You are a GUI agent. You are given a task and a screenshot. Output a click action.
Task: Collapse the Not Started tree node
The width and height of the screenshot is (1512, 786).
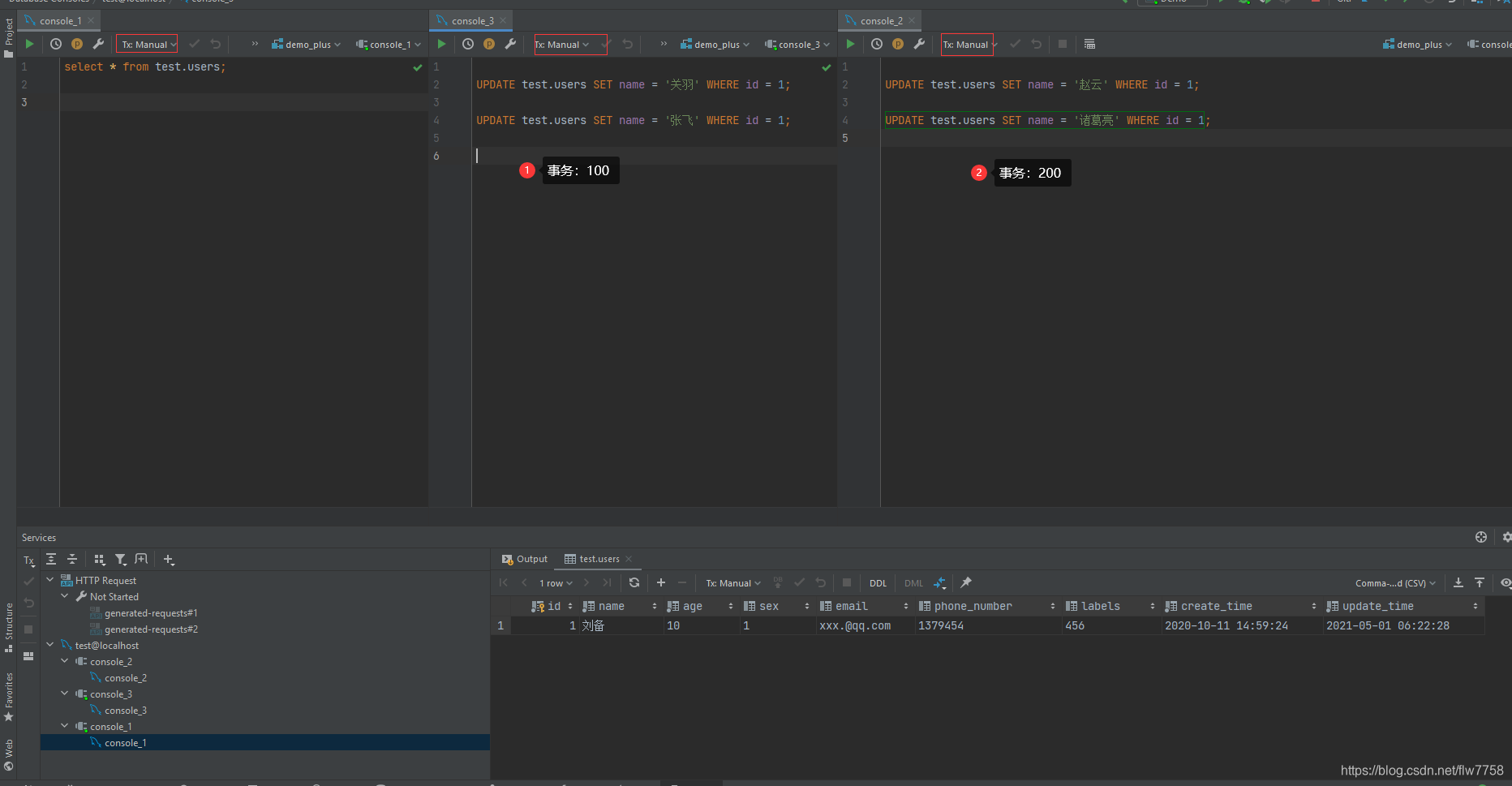click(65, 596)
